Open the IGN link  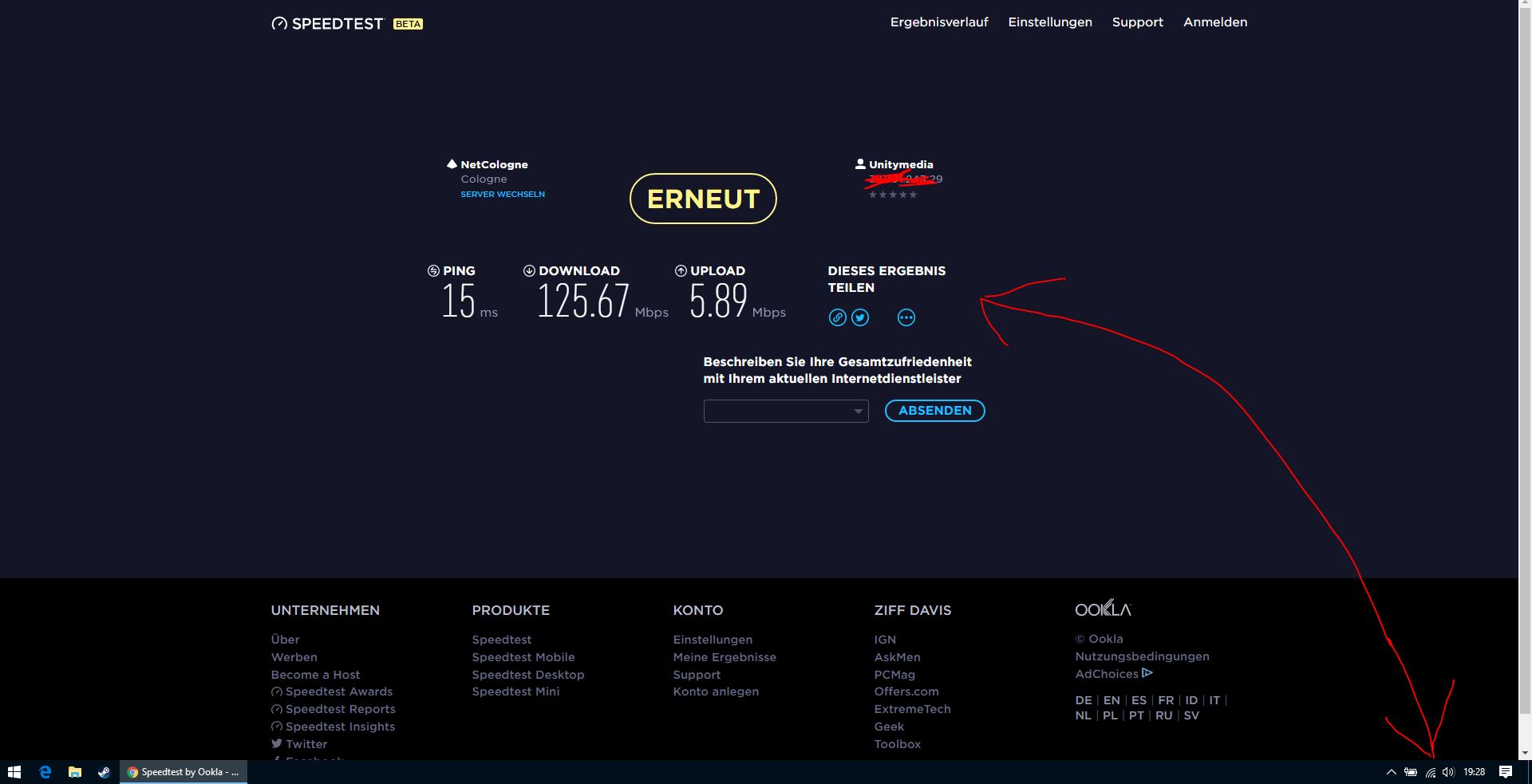pos(885,640)
